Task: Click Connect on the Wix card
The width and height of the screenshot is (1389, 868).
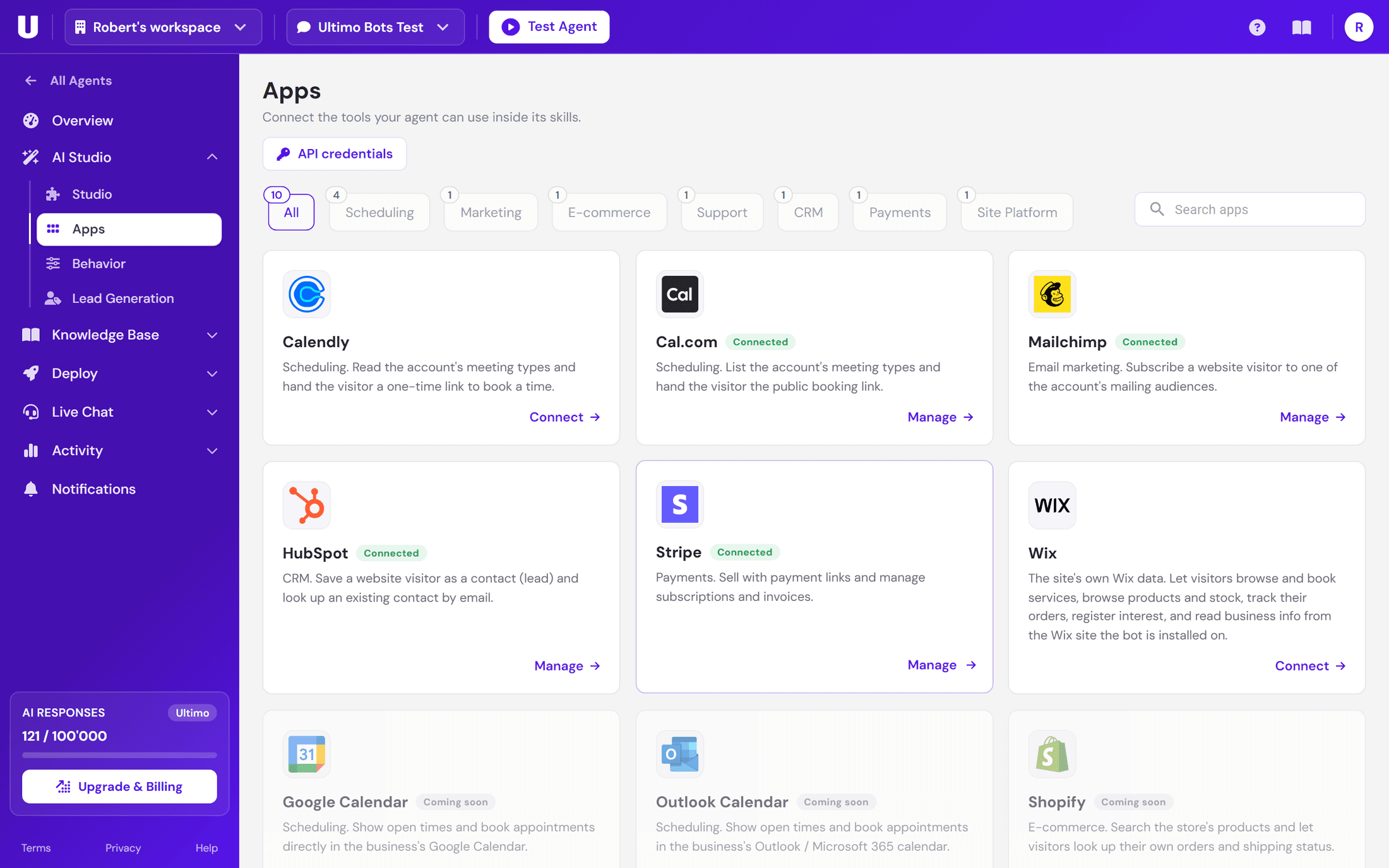Action: (1311, 666)
